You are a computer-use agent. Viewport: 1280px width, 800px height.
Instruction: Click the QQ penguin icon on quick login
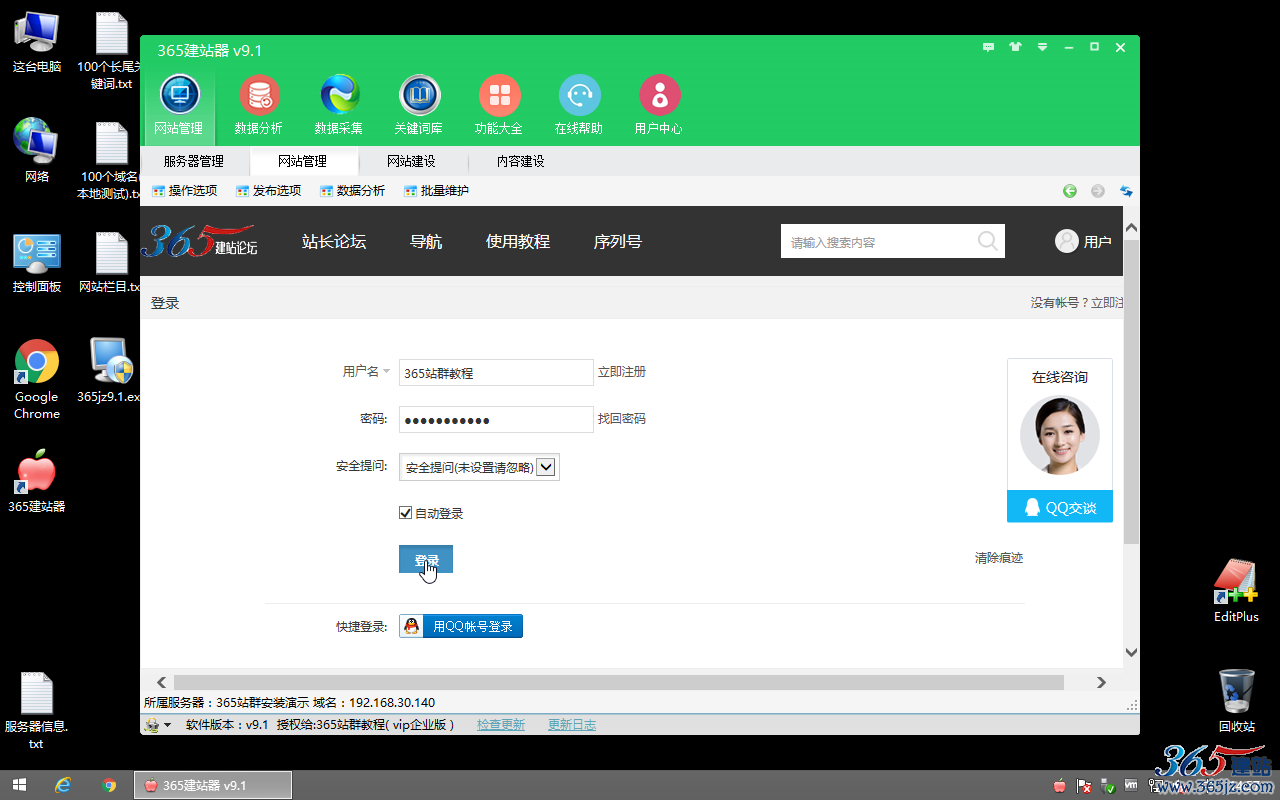tap(411, 626)
